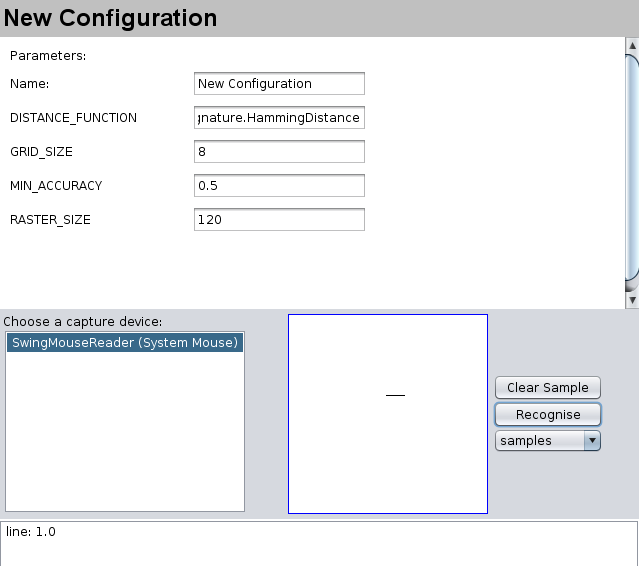Click the short drawn line in canvas

395,396
